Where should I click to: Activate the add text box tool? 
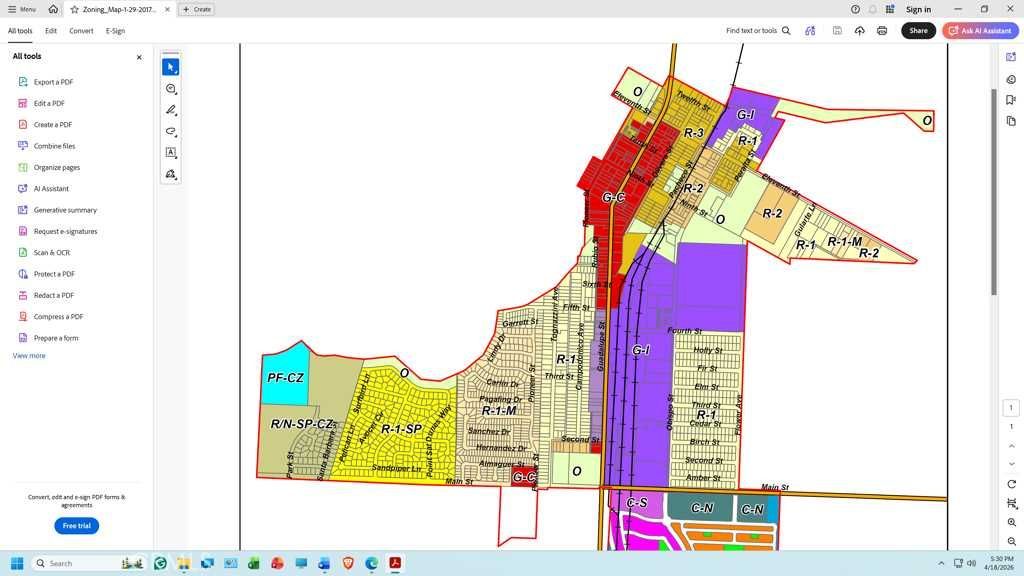pos(171,153)
